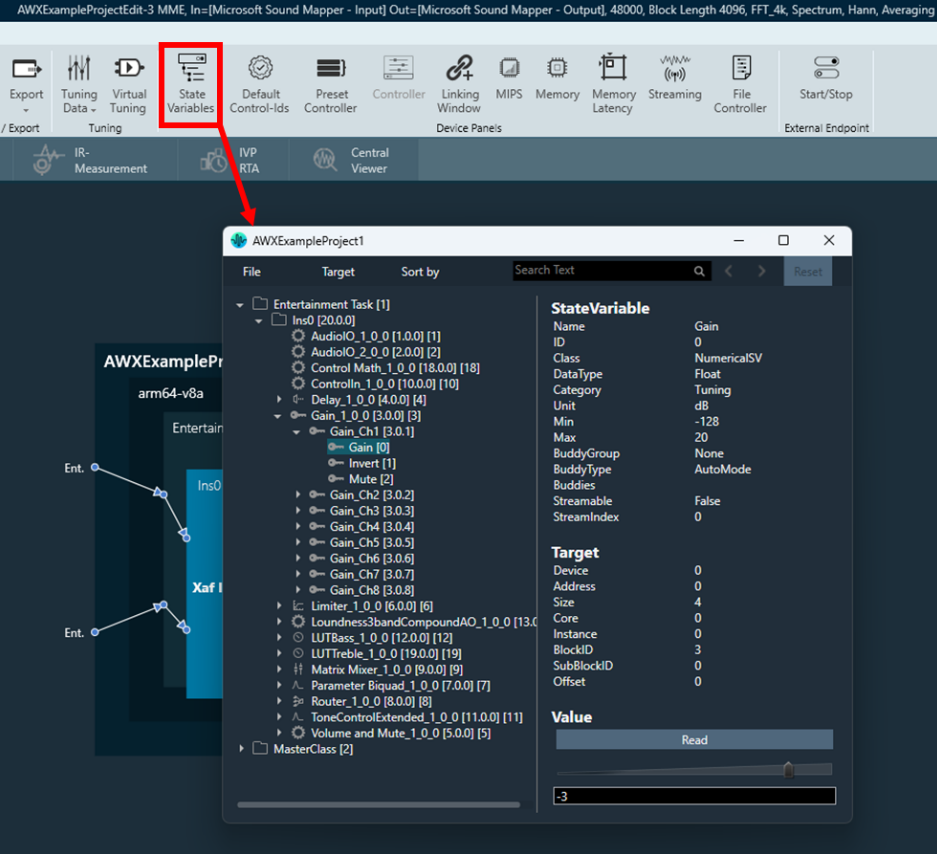Click the NumericalSV class value
Viewport: 937px width, 854px height.
tap(728, 358)
